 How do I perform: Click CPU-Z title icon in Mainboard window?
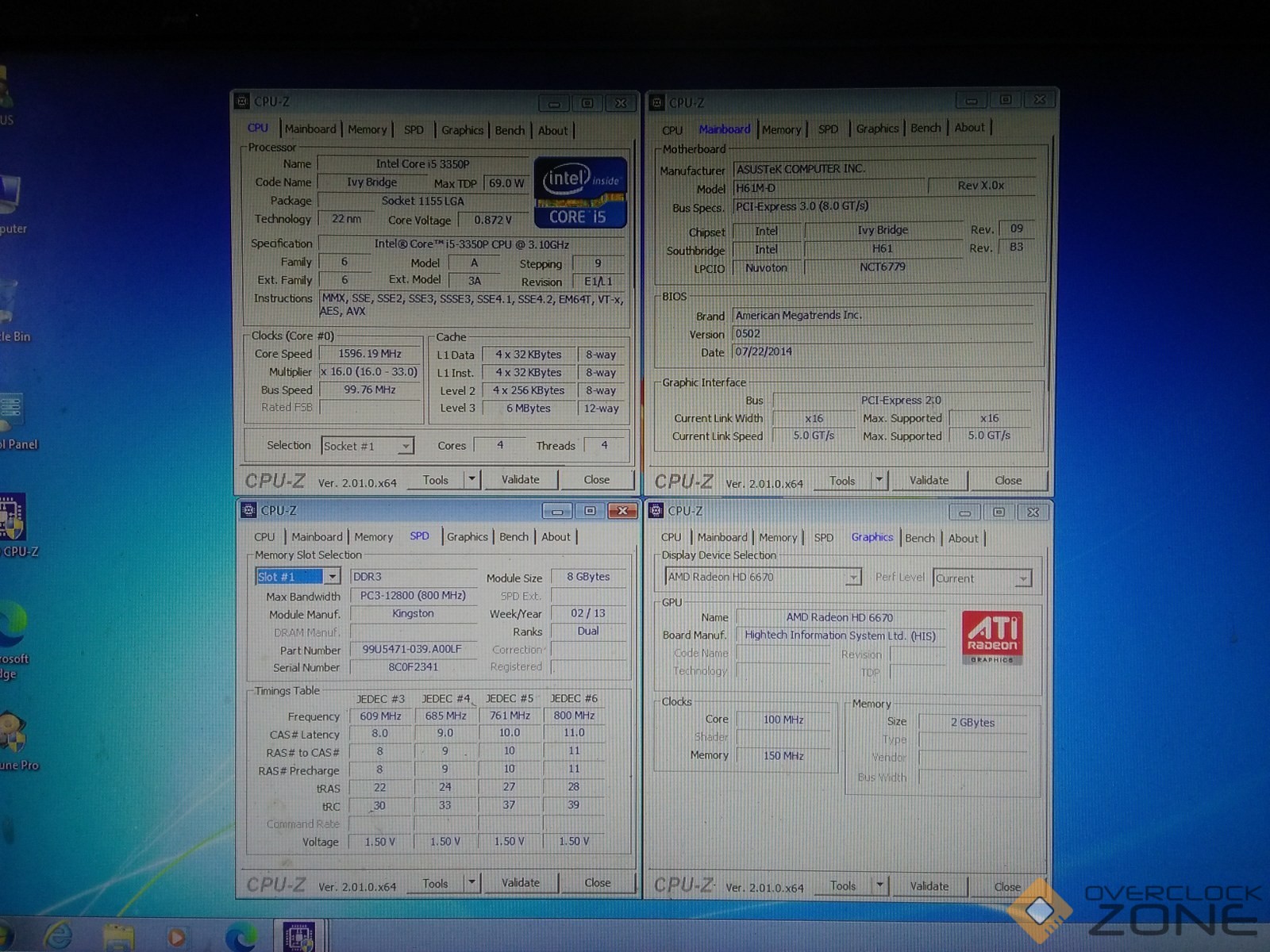pos(657,102)
